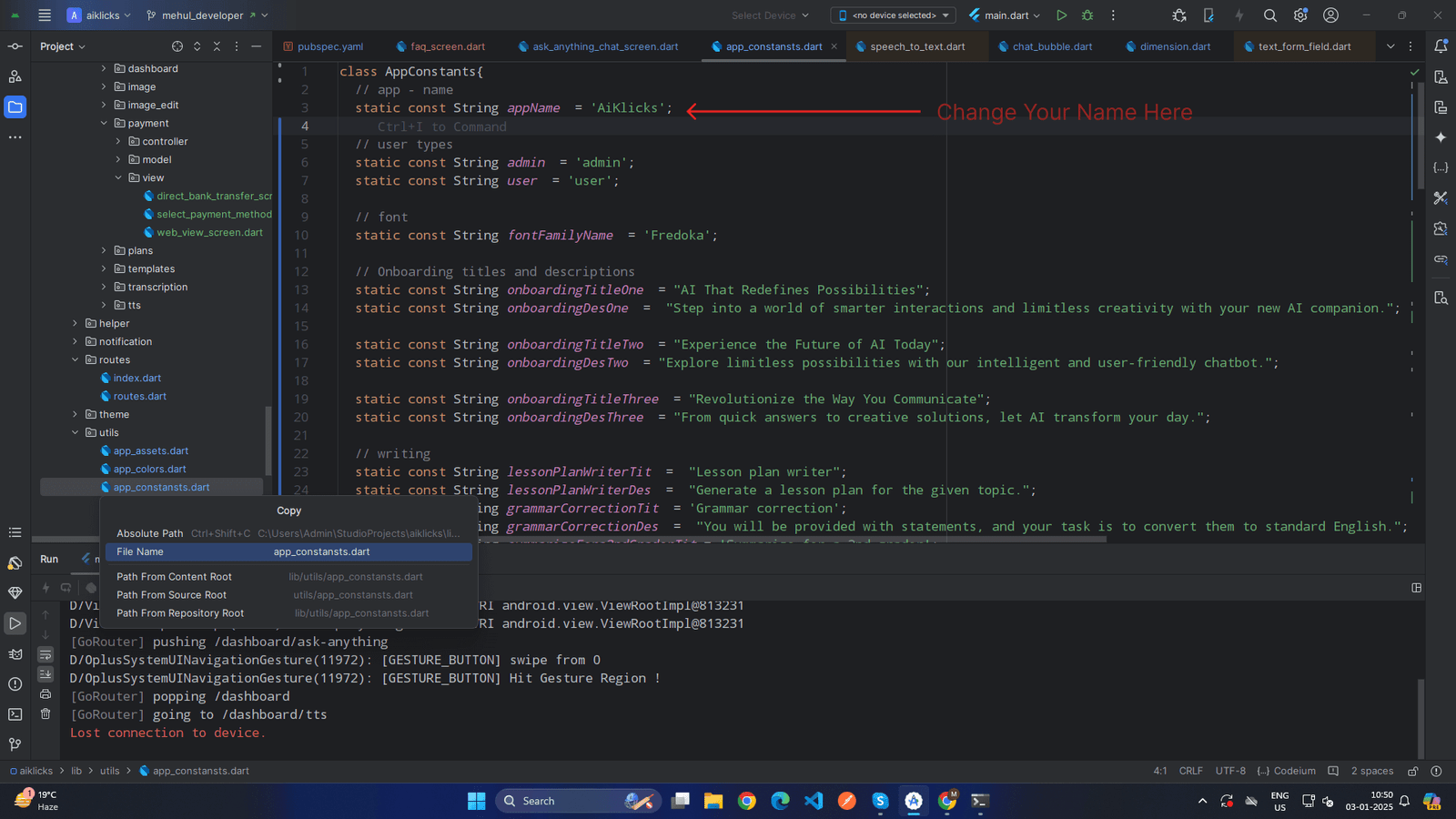Click the Clear All trash icon in Run console
The height and width of the screenshot is (819, 1456).
pos(45,714)
